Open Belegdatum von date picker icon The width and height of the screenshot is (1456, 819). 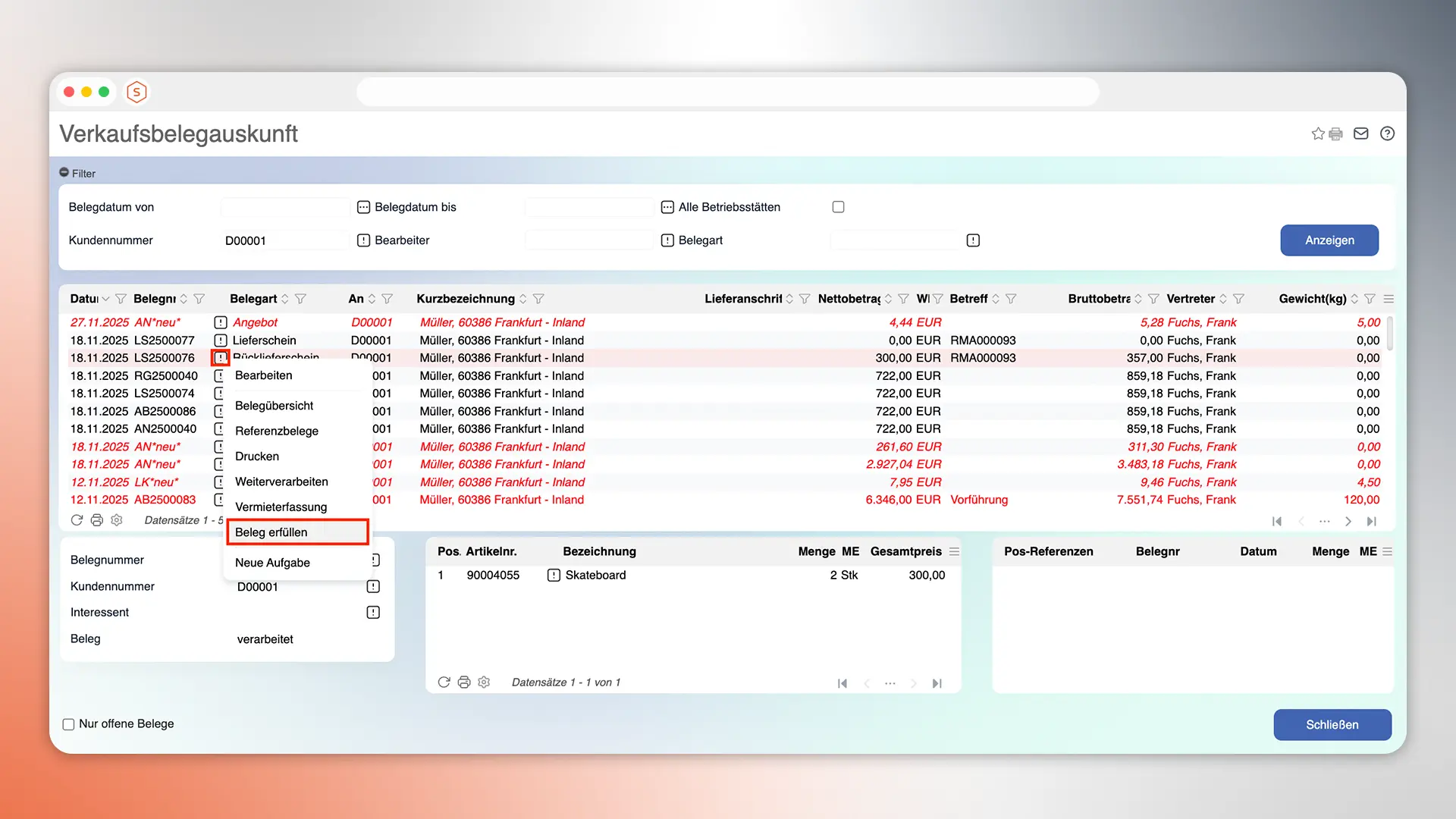click(x=363, y=207)
